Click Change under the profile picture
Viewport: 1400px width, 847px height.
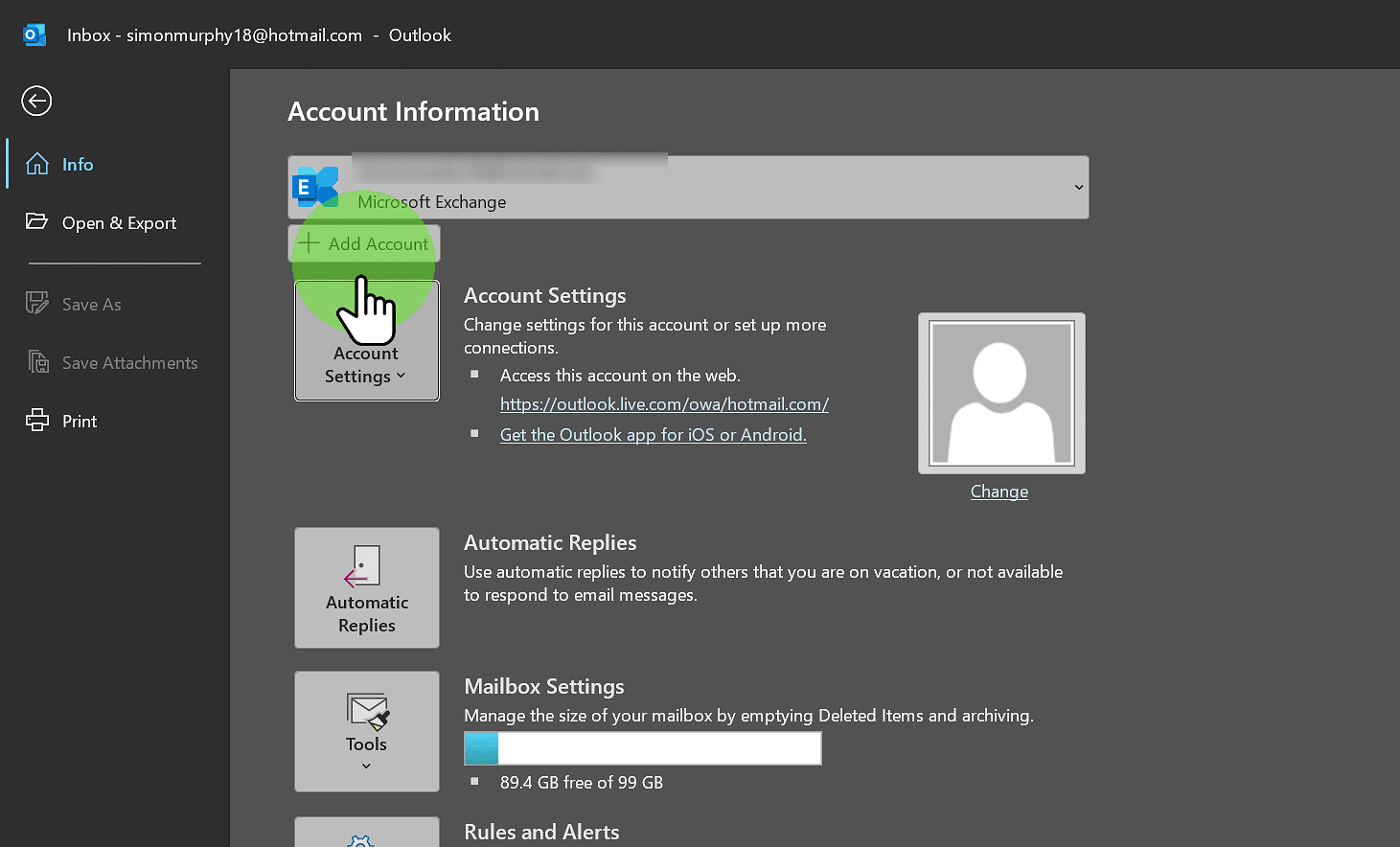point(998,491)
